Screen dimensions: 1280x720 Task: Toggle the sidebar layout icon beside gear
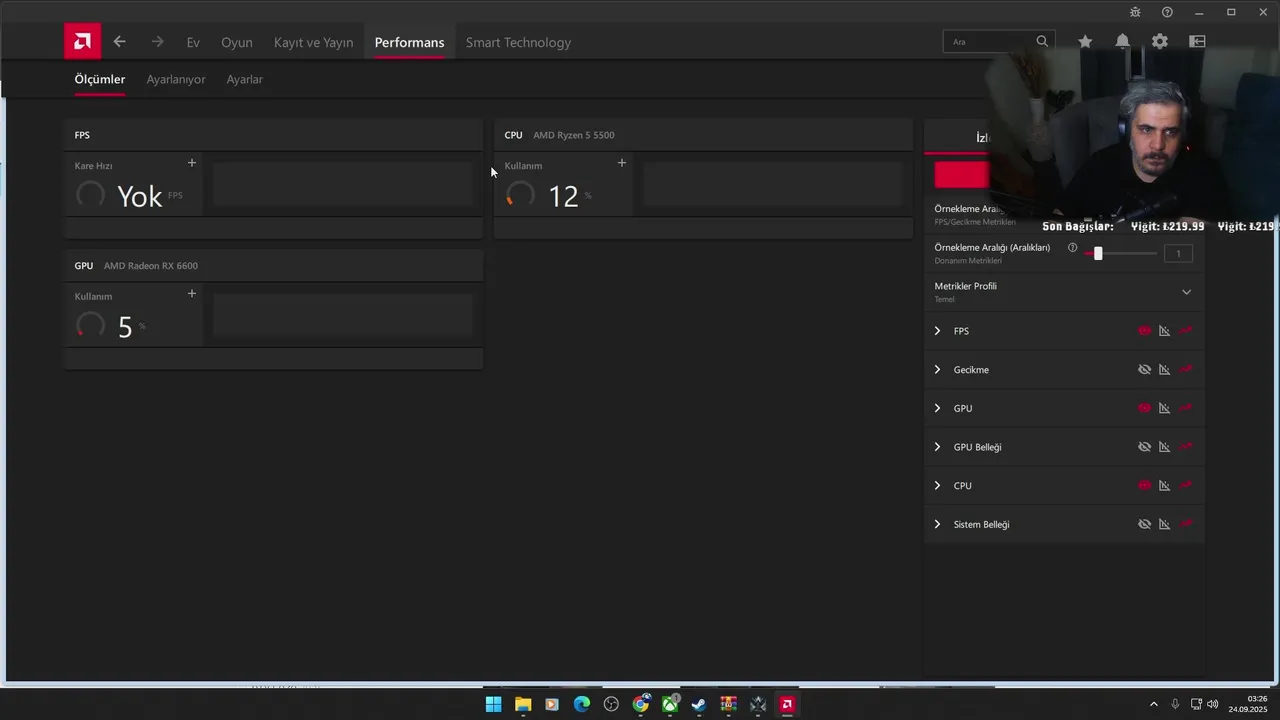1197,41
